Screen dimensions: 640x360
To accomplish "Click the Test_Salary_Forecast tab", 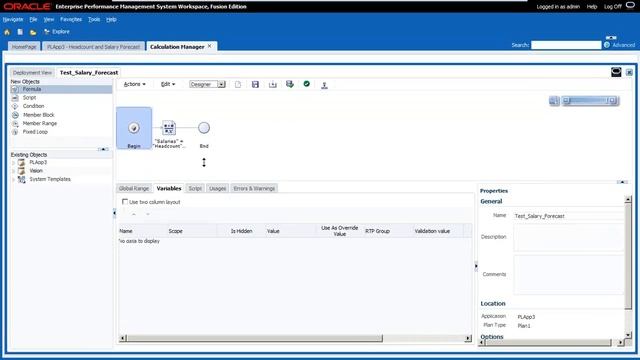I will pyautogui.click(x=89, y=73).
